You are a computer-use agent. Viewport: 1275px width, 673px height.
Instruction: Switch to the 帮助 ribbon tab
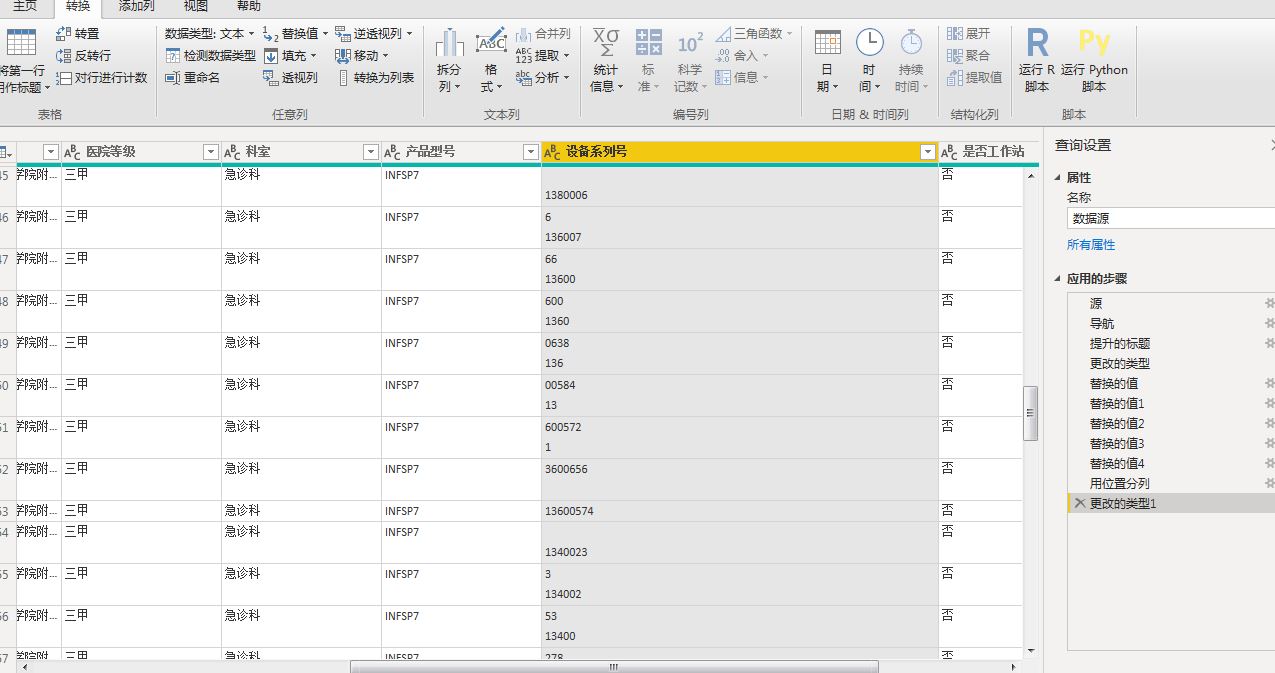(248, 6)
